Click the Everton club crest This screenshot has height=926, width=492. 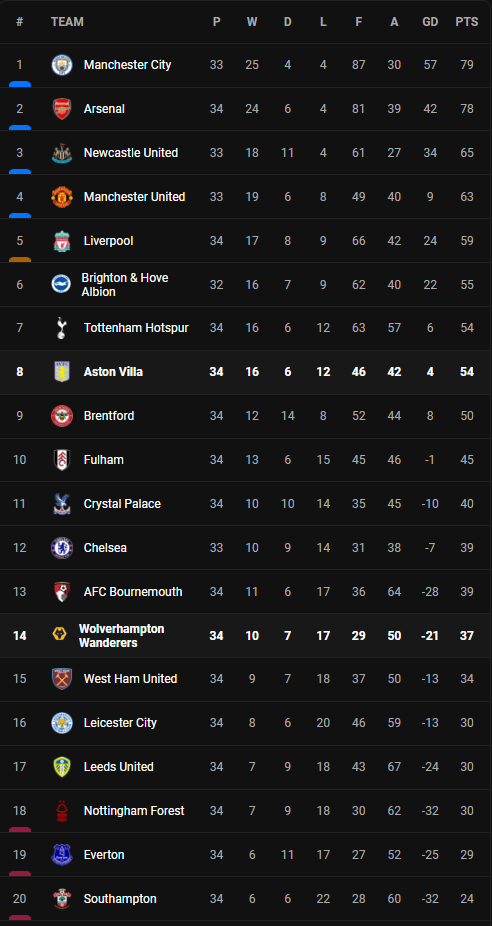(61, 855)
